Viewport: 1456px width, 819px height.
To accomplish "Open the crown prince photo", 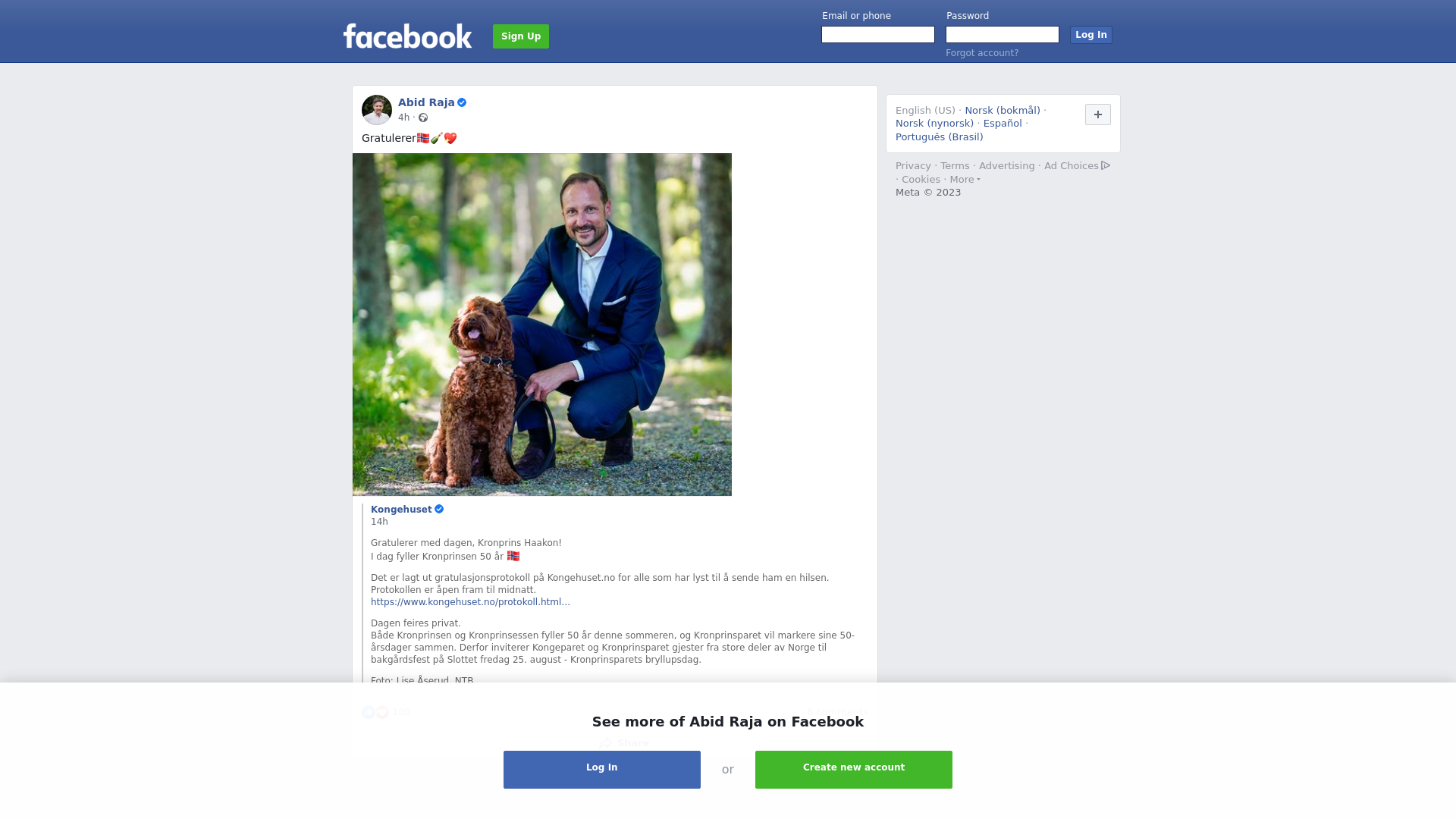I will tap(542, 325).
